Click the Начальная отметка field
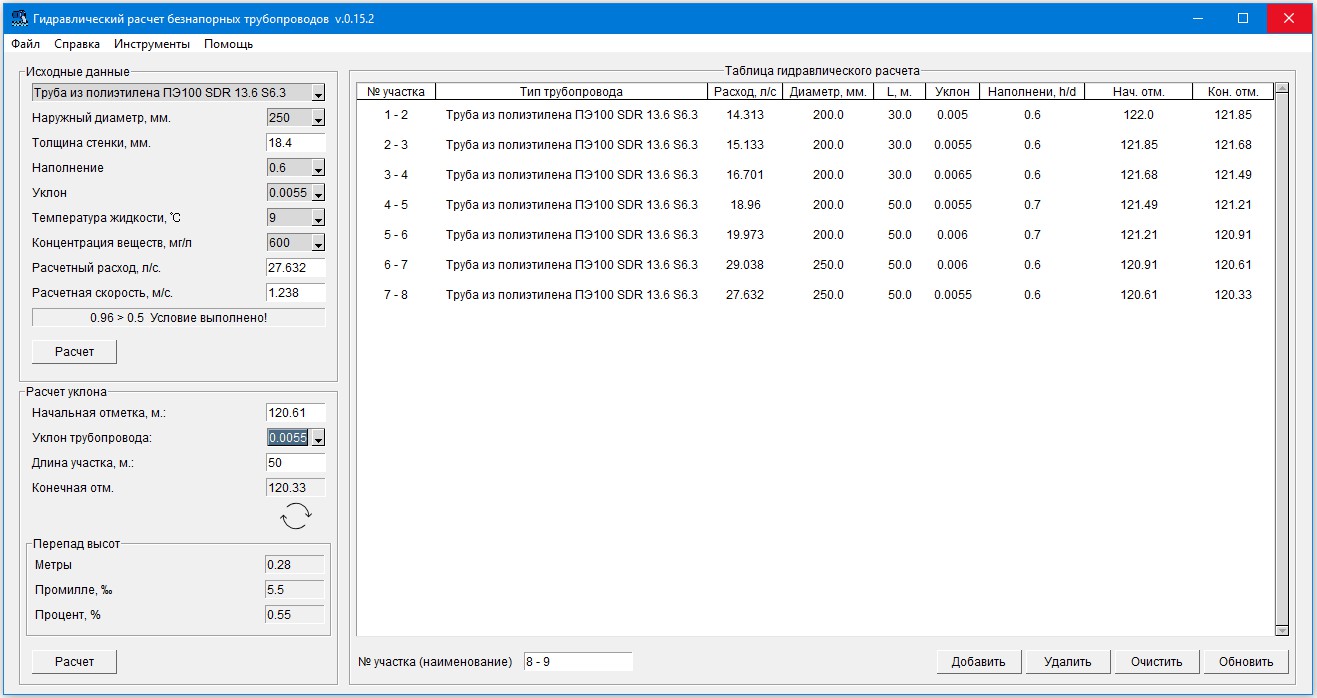This screenshot has width=1317, height=698. point(296,413)
